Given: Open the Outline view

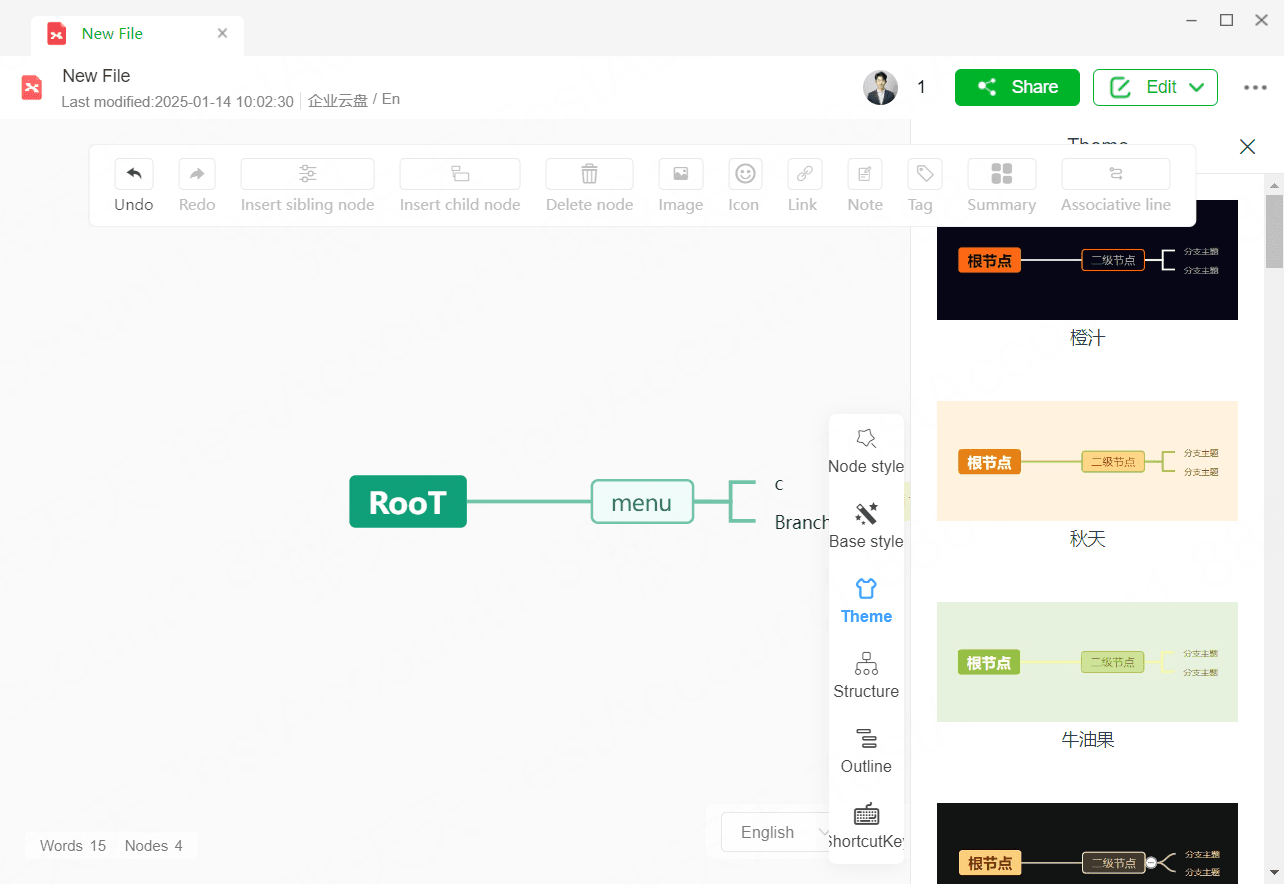Looking at the screenshot, I should click(866, 751).
